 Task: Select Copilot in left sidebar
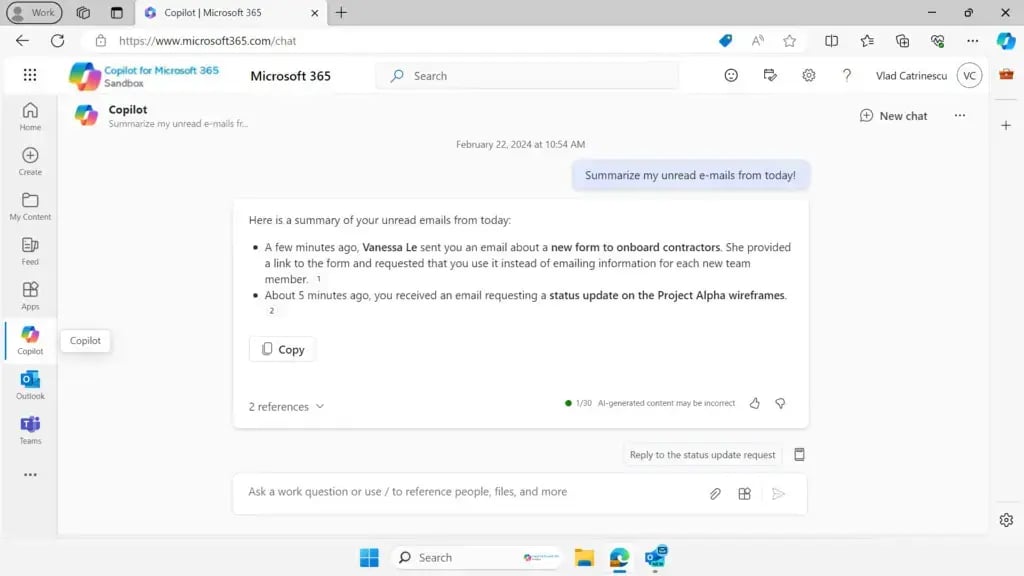[x=30, y=340]
